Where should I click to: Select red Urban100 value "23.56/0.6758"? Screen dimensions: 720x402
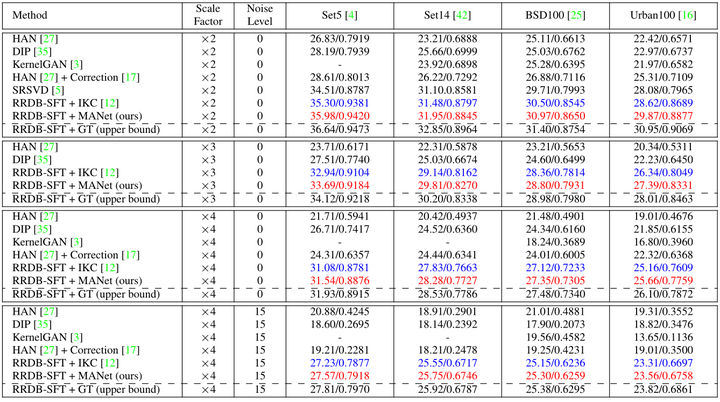[x=664, y=376]
